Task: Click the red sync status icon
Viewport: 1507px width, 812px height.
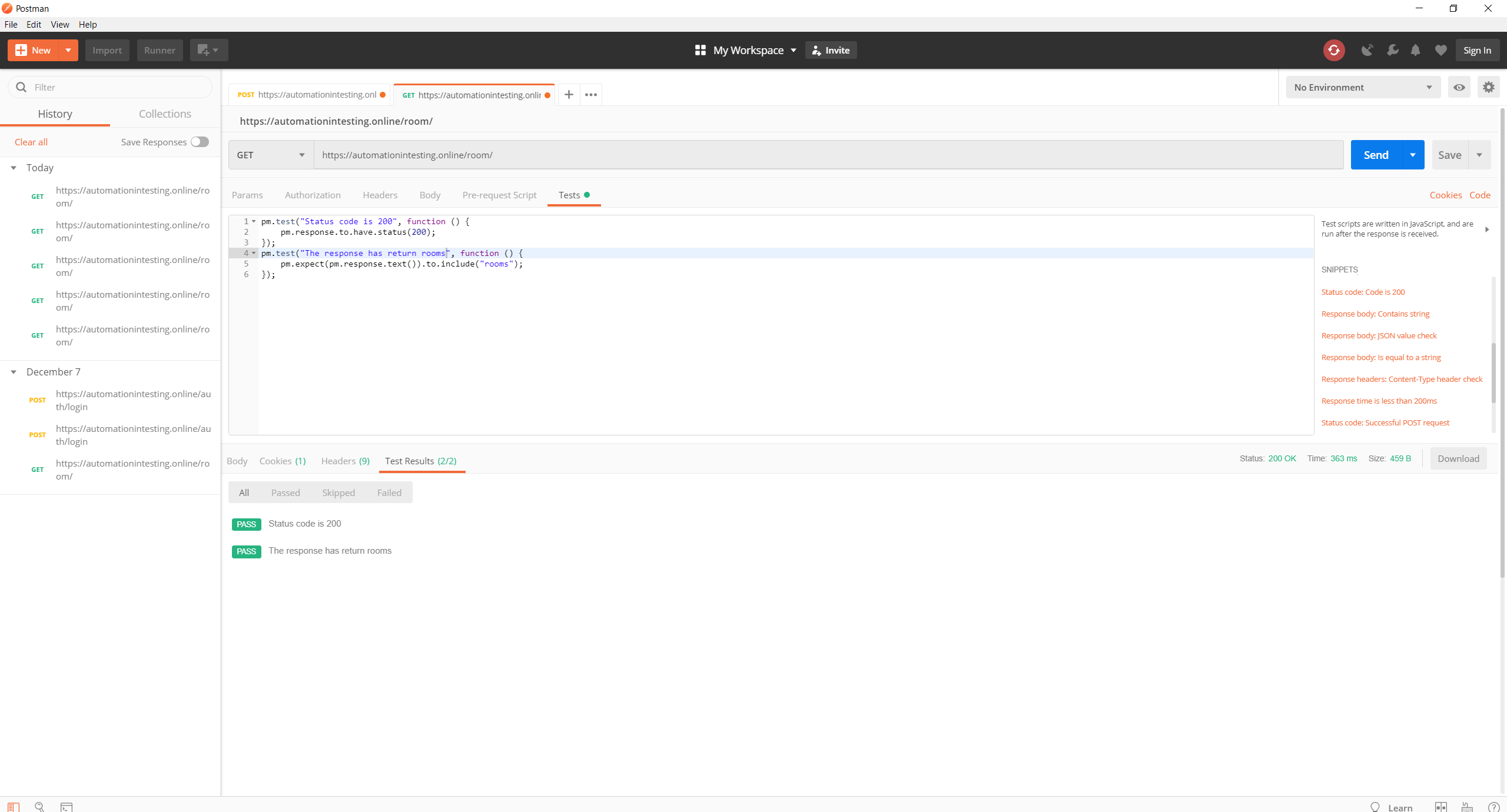Action: pos(1334,50)
